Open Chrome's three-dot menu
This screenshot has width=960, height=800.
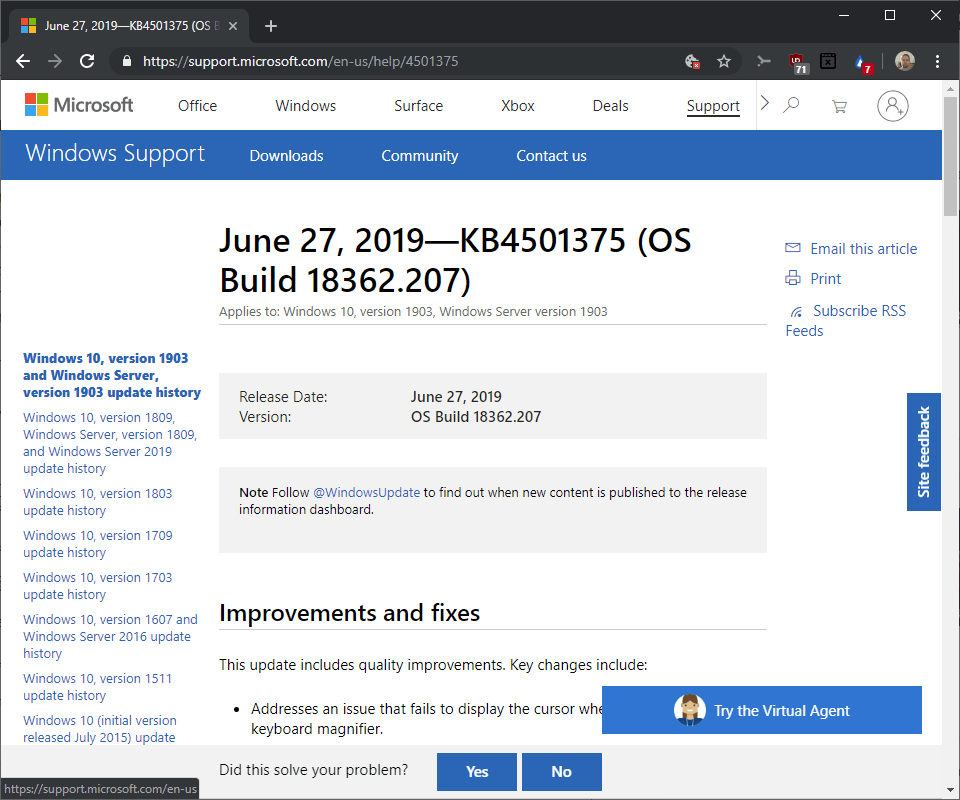click(x=937, y=61)
